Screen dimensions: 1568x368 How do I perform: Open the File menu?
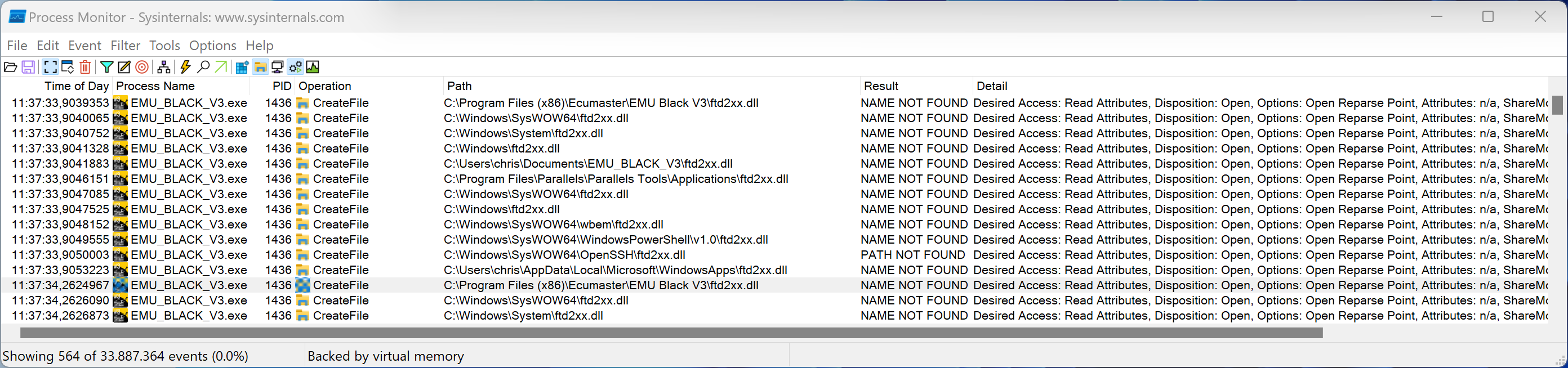tap(17, 46)
